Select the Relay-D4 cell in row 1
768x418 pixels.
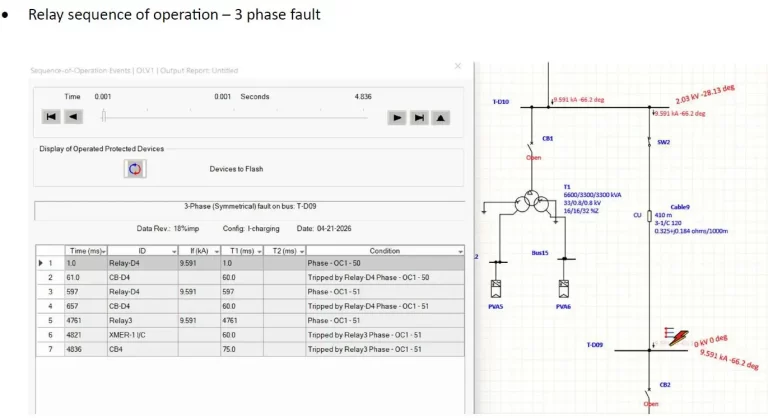143,263
